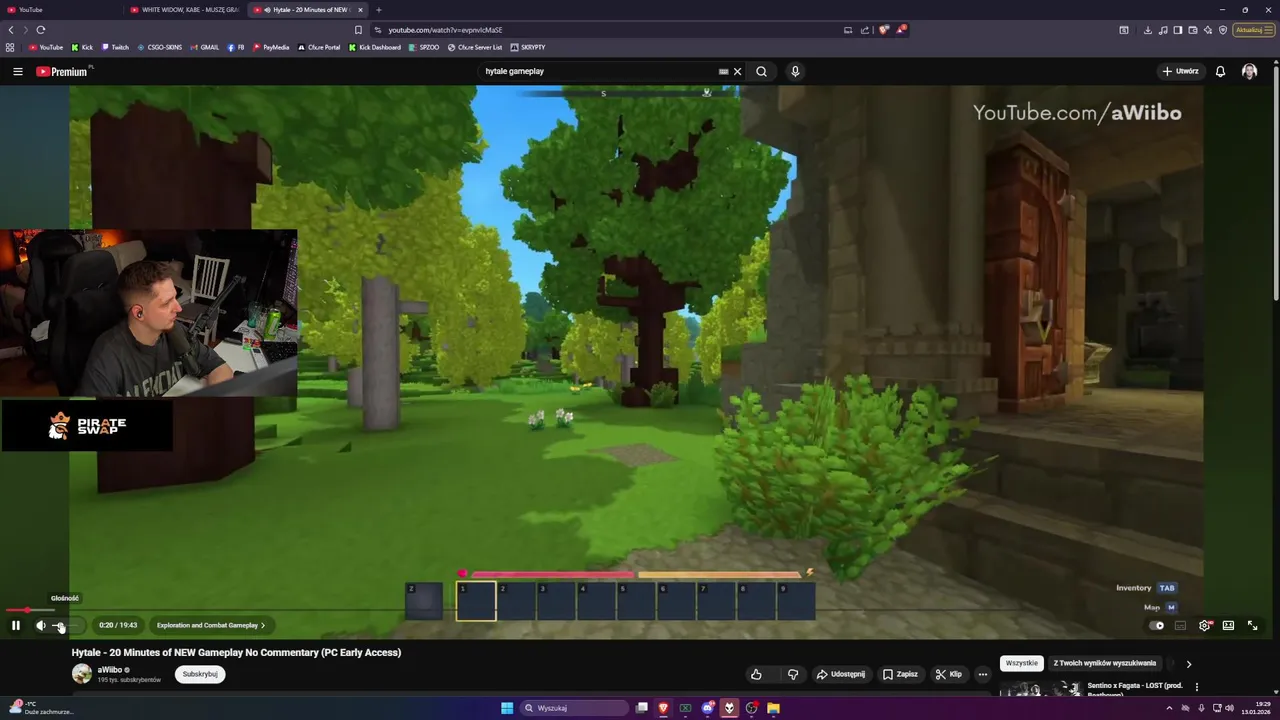Open the Windows Start menu
This screenshot has width=1280, height=720.
point(507,708)
